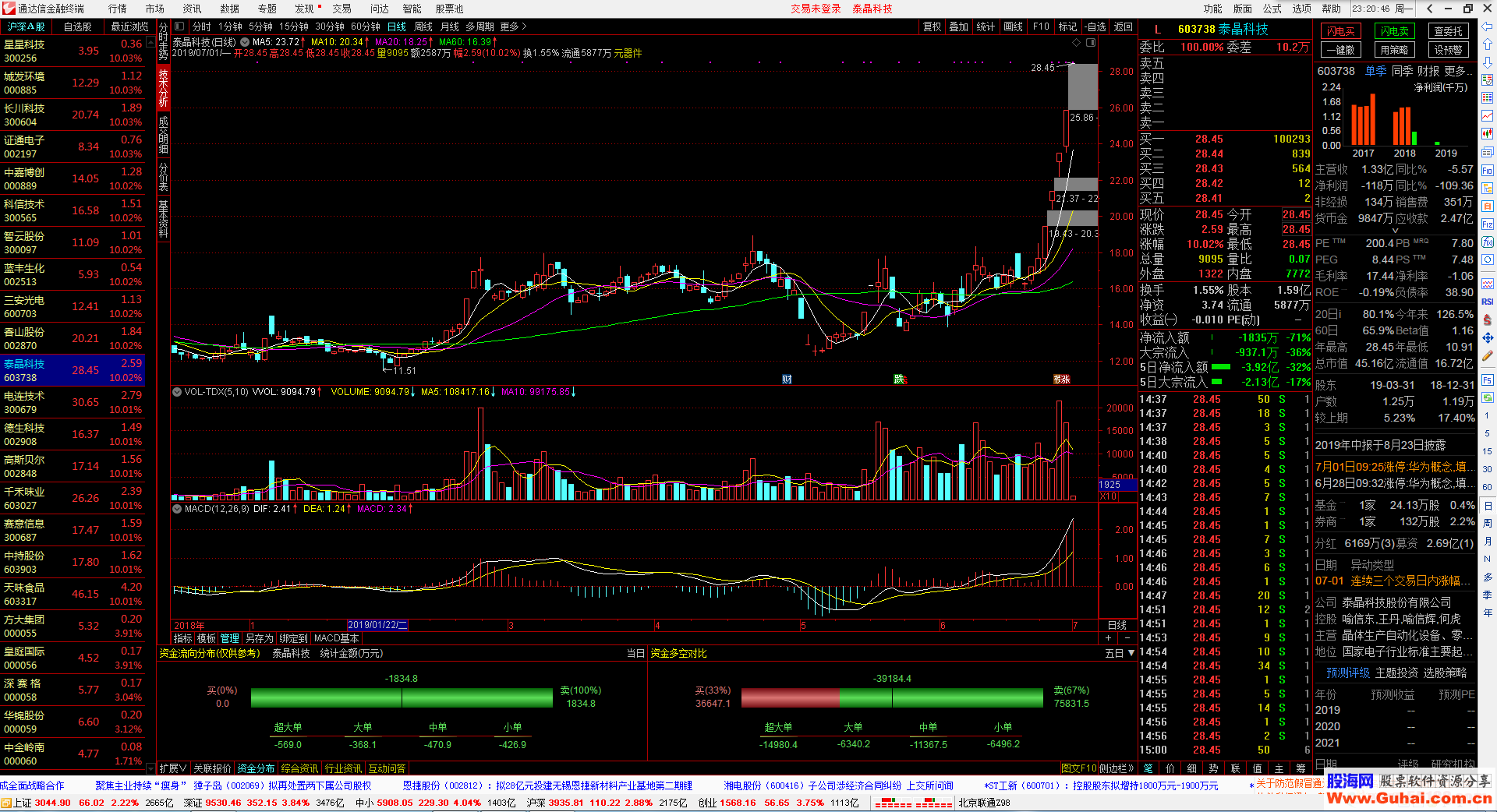Expand 更多.. in financial panel
The image size is (1497, 812).
pyautogui.click(x=1457, y=71)
